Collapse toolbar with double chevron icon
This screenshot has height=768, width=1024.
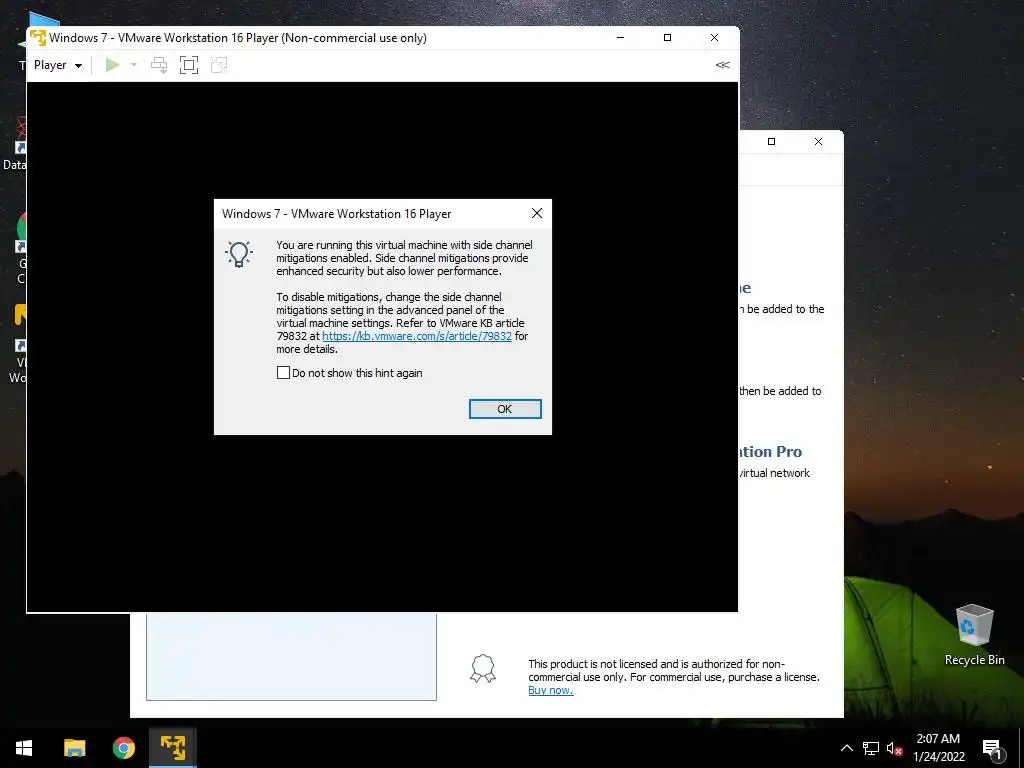[x=722, y=65]
